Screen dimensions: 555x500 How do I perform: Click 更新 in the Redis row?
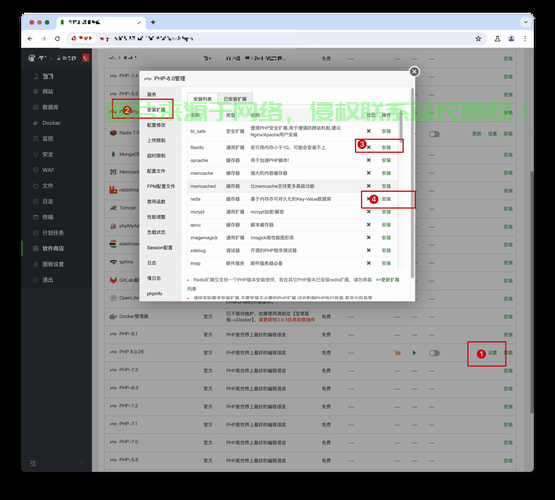coord(476,134)
